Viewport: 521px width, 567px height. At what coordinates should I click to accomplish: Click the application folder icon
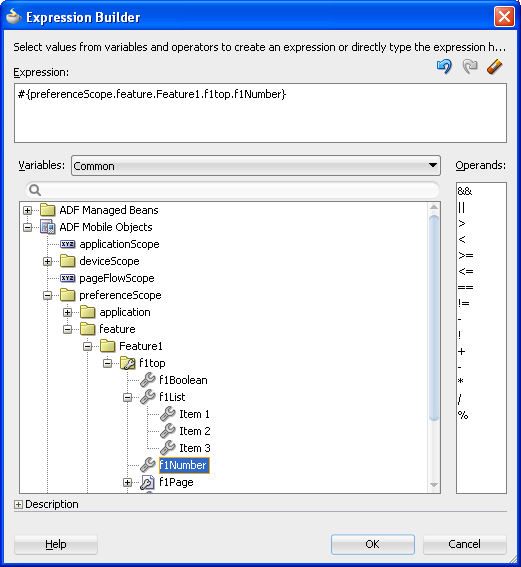[88, 312]
